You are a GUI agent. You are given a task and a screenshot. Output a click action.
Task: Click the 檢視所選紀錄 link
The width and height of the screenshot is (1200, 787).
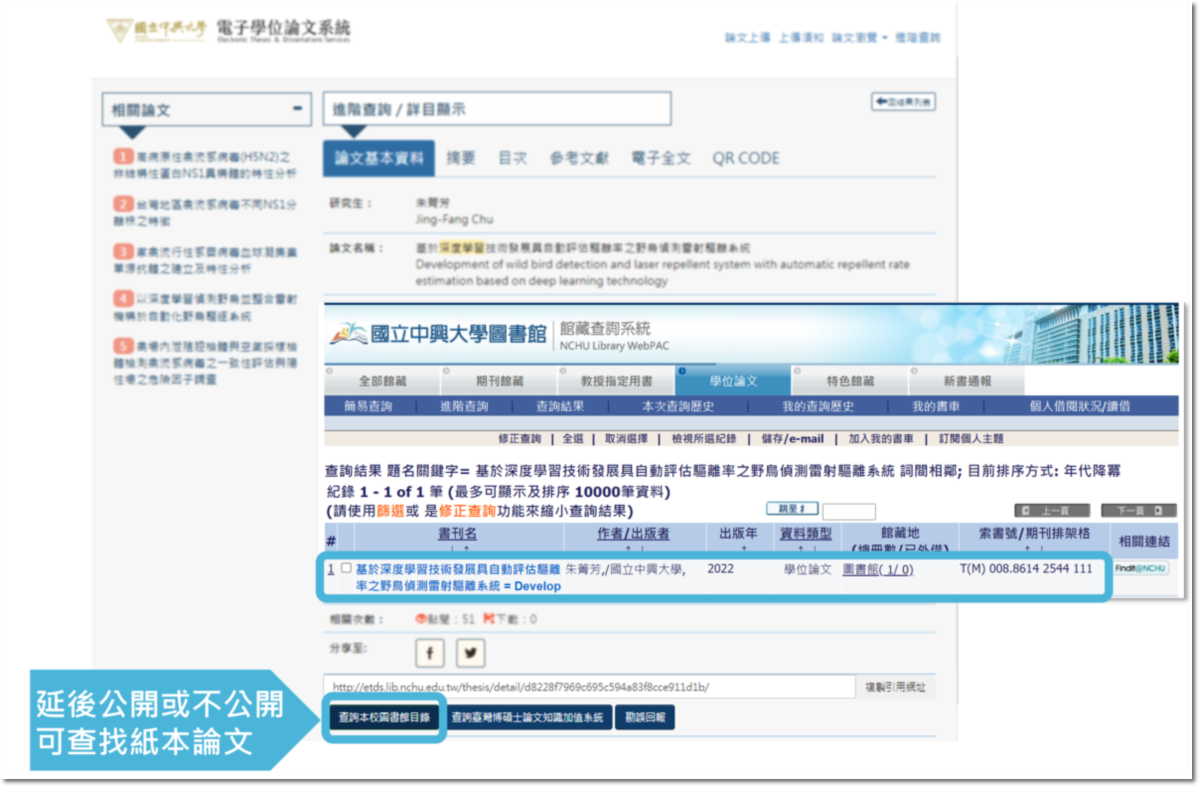click(703, 438)
